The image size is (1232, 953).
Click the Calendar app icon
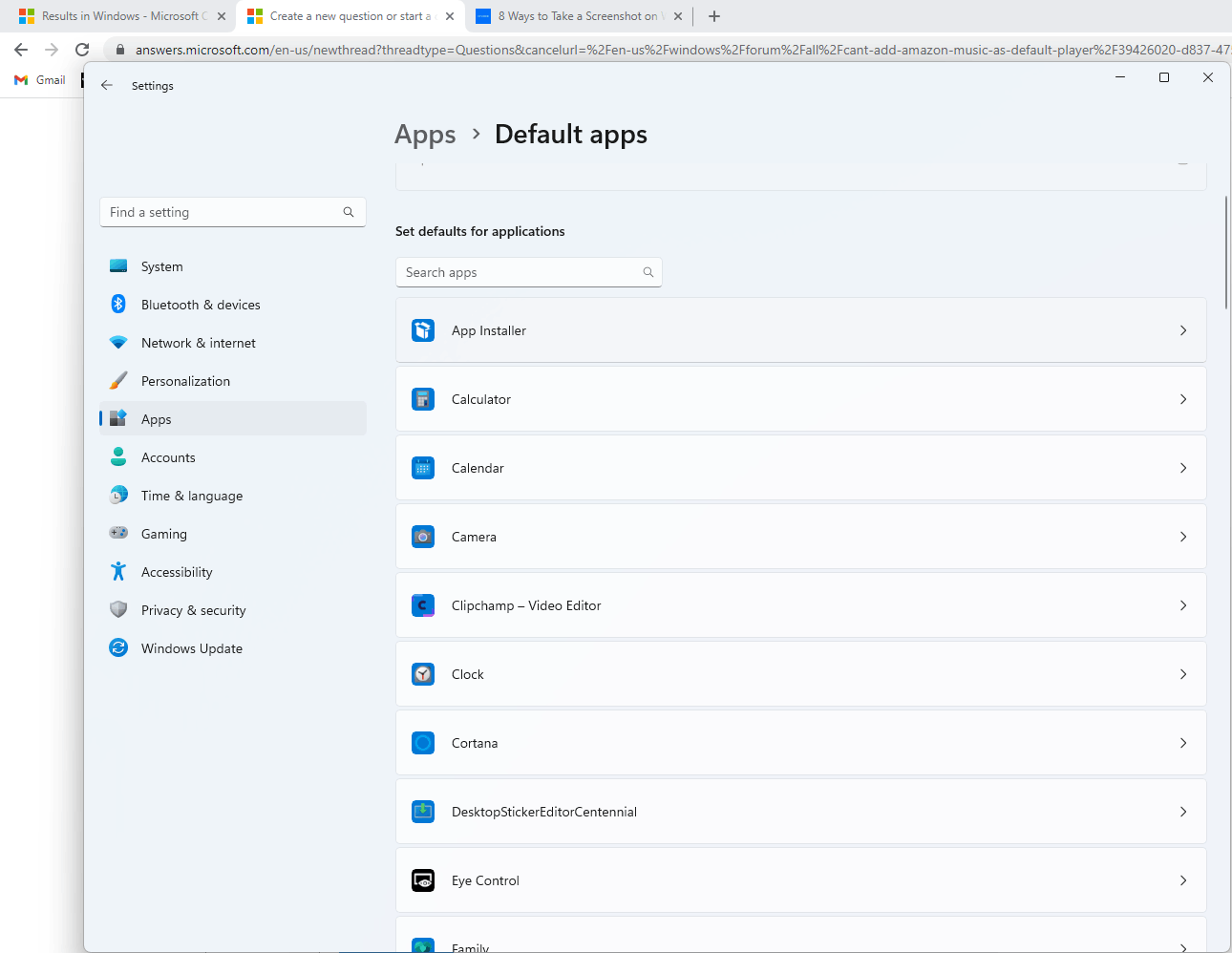tap(423, 468)
